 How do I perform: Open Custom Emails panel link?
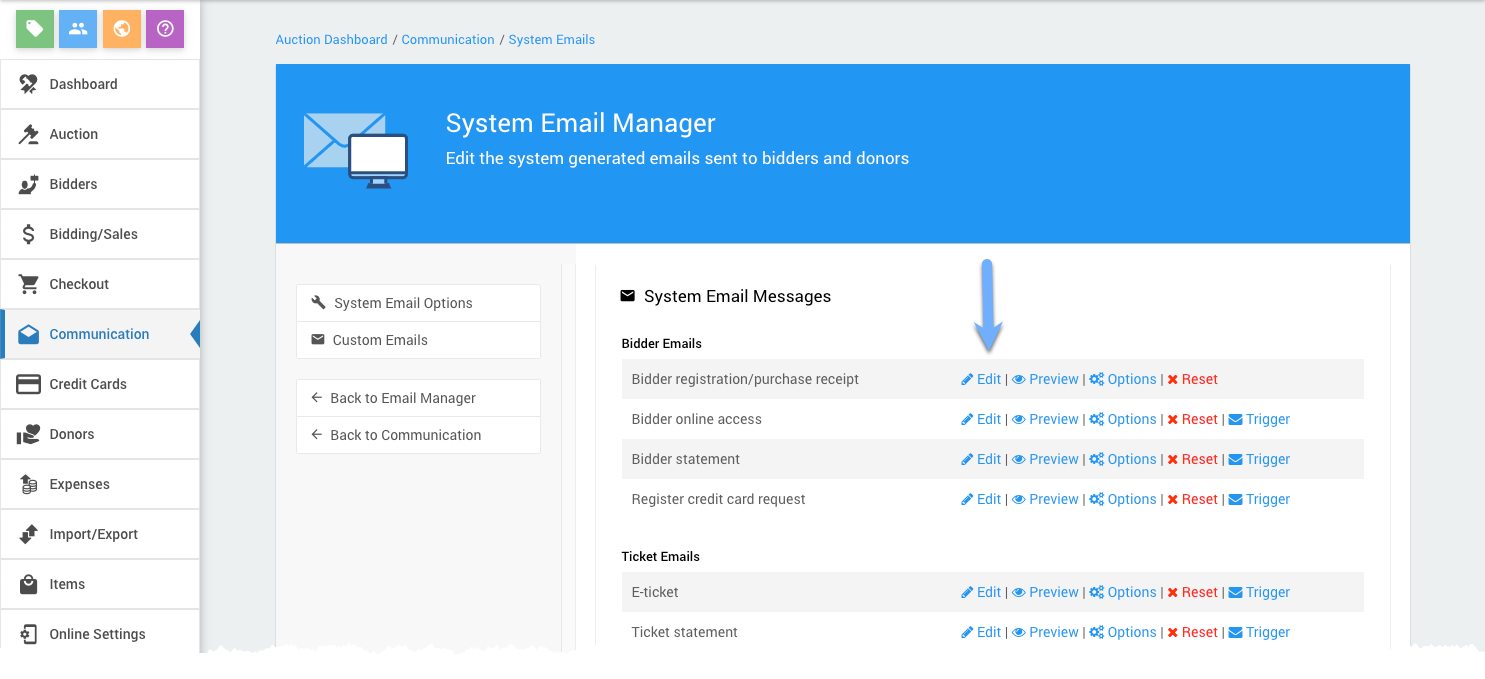(x=380, y=340)
